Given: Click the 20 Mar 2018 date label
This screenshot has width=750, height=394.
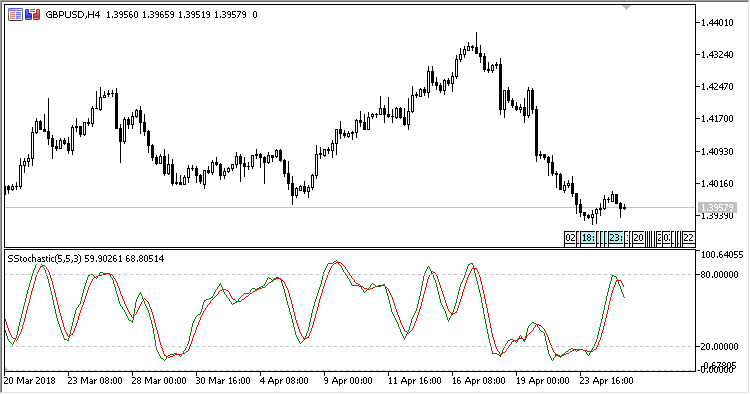Looking at the screenshot, I should pyautogui.click(x=29, y=381).
